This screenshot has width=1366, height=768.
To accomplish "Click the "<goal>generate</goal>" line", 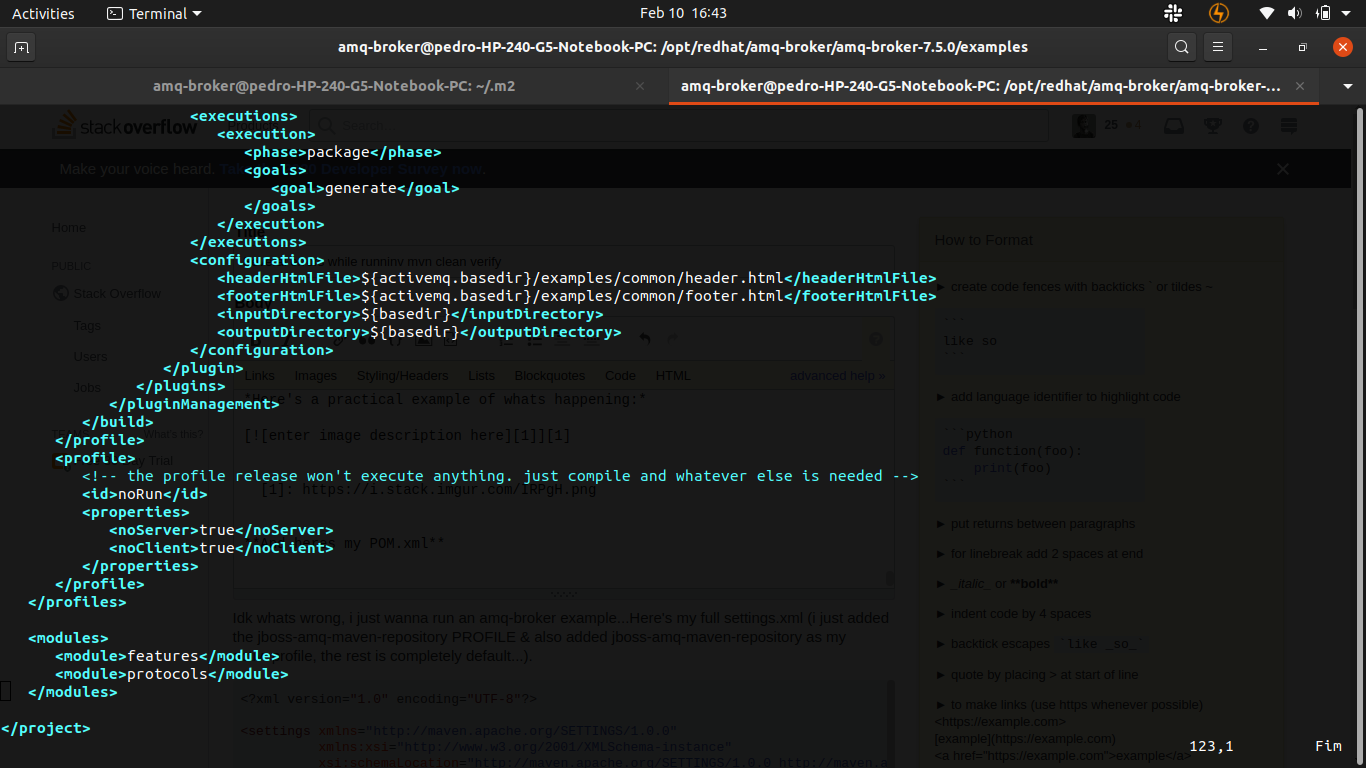I will click(365, 188).
